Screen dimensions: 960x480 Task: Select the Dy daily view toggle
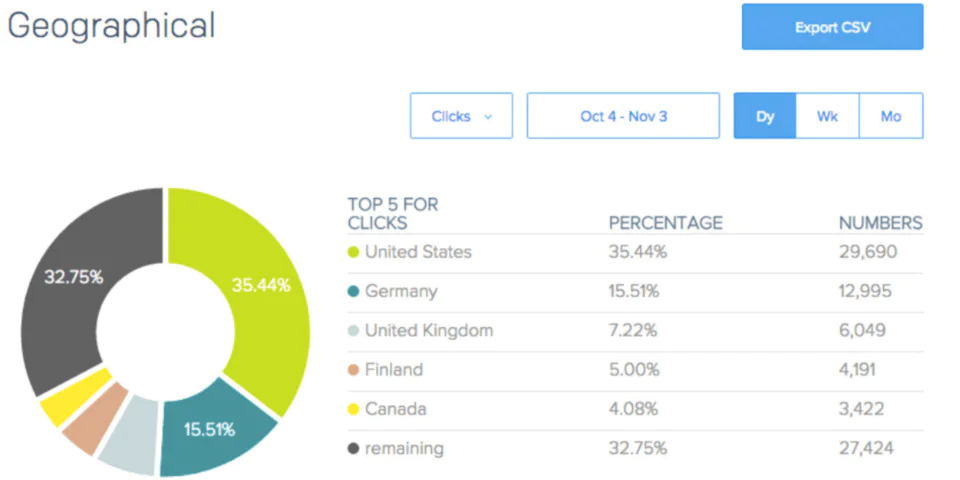[x=765, y=116]
